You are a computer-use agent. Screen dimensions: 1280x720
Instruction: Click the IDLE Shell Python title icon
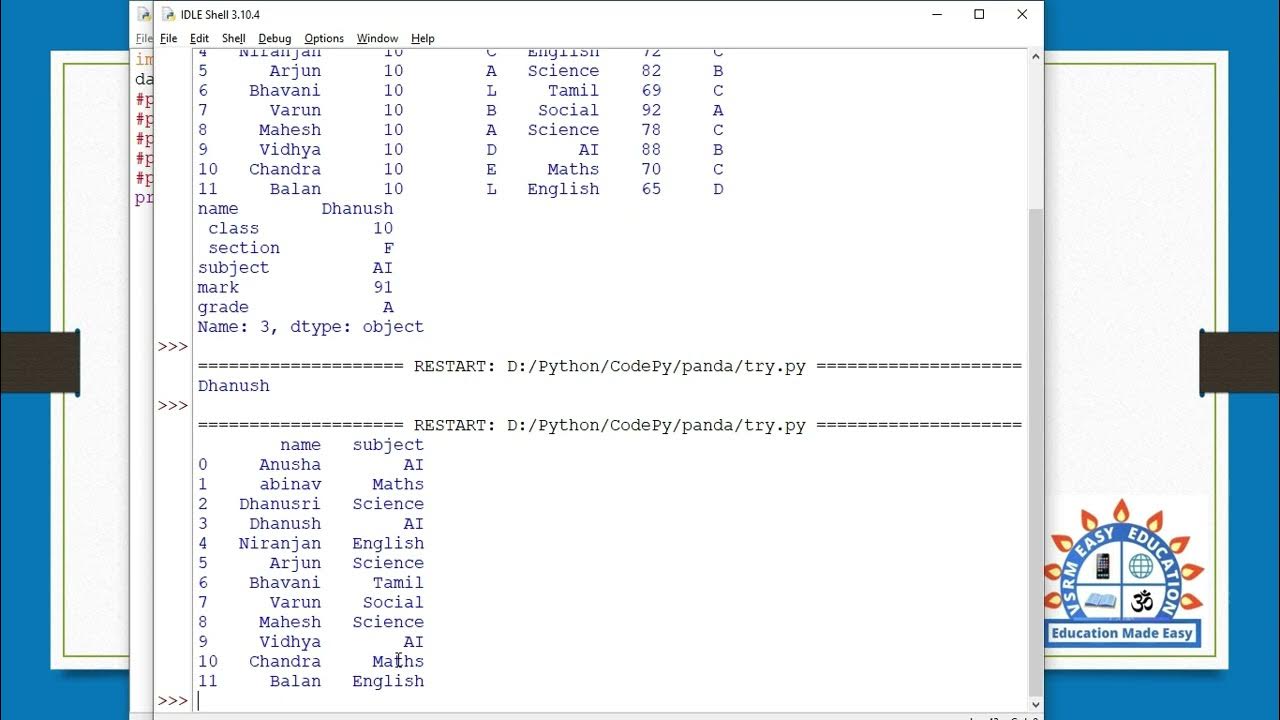point(168,14)
